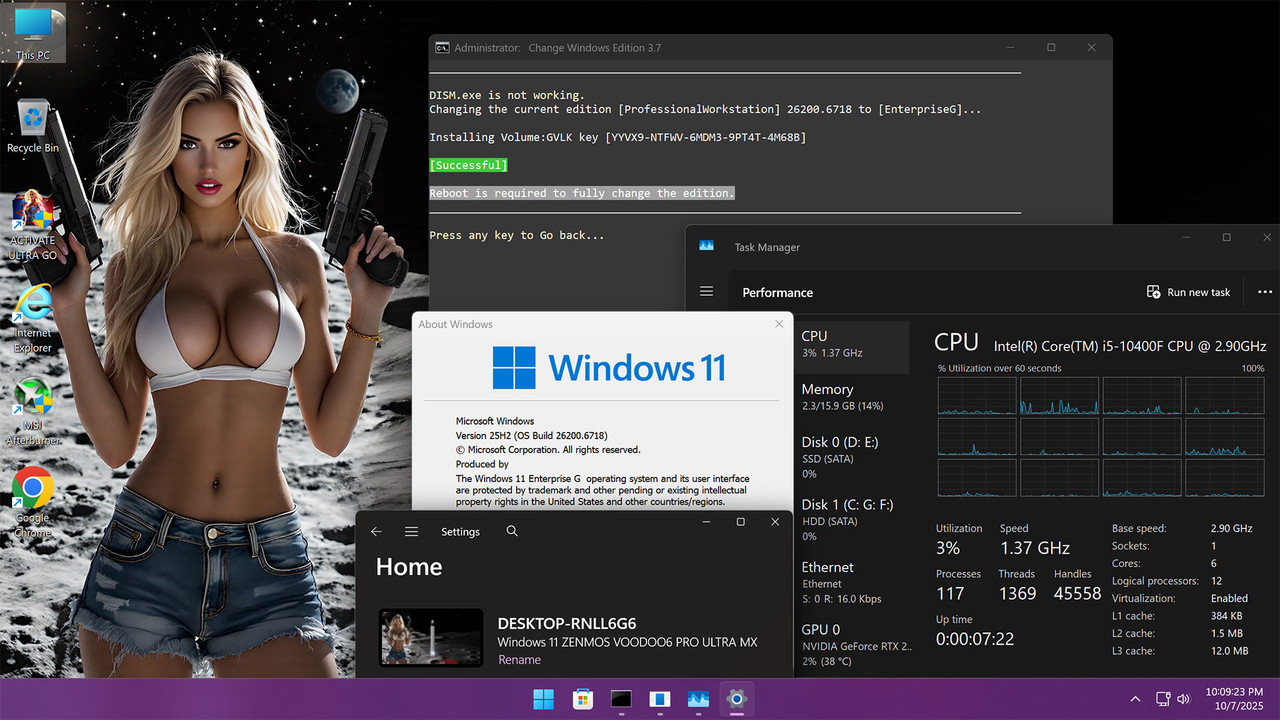
Task: Open the volume speaker tray icon
Action: click(1184, 699)
